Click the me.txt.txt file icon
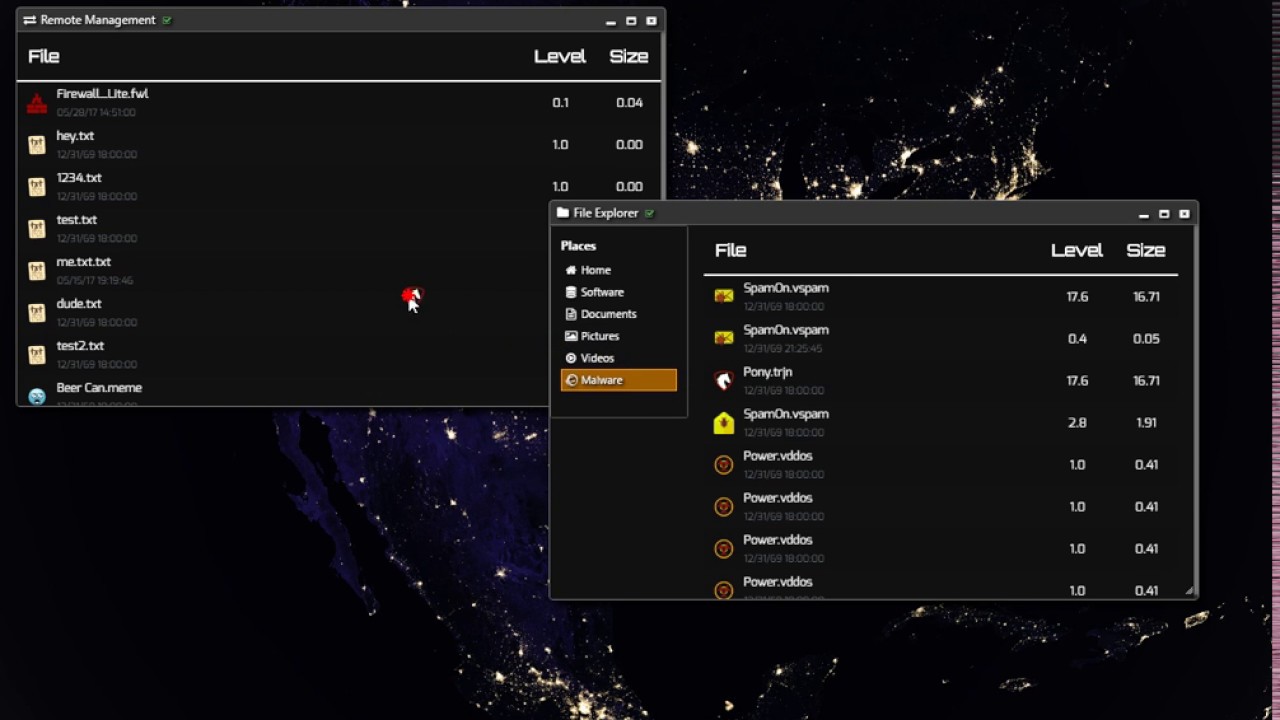 click(37, 271)
